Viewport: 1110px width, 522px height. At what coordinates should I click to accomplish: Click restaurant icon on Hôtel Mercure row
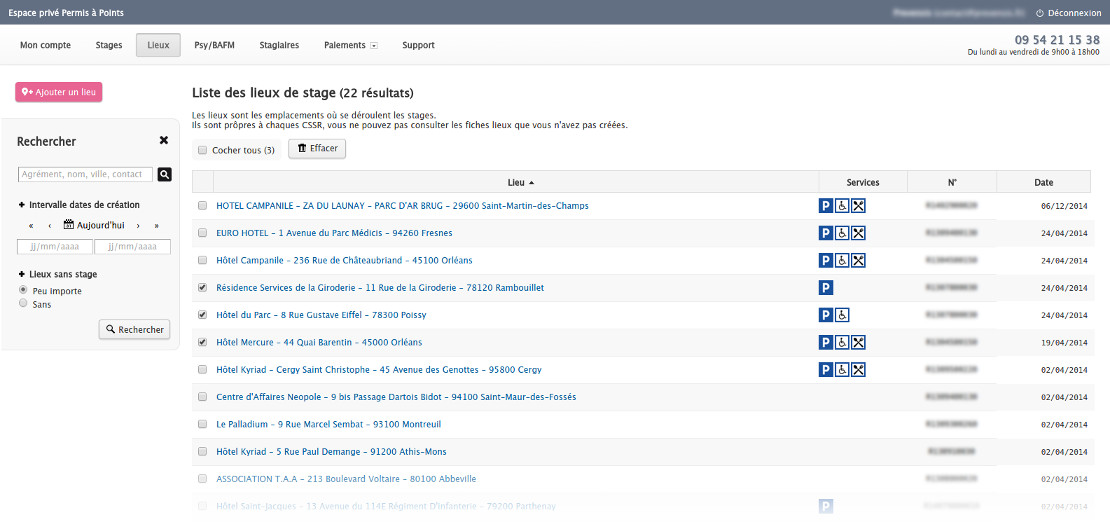[858, 343]
